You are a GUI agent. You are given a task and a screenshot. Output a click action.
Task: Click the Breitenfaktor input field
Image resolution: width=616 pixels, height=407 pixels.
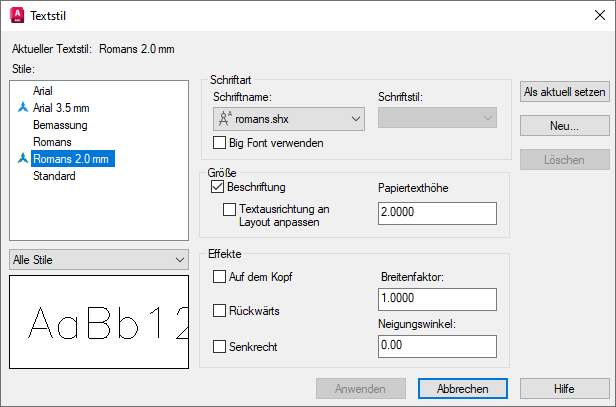point(437,299)
